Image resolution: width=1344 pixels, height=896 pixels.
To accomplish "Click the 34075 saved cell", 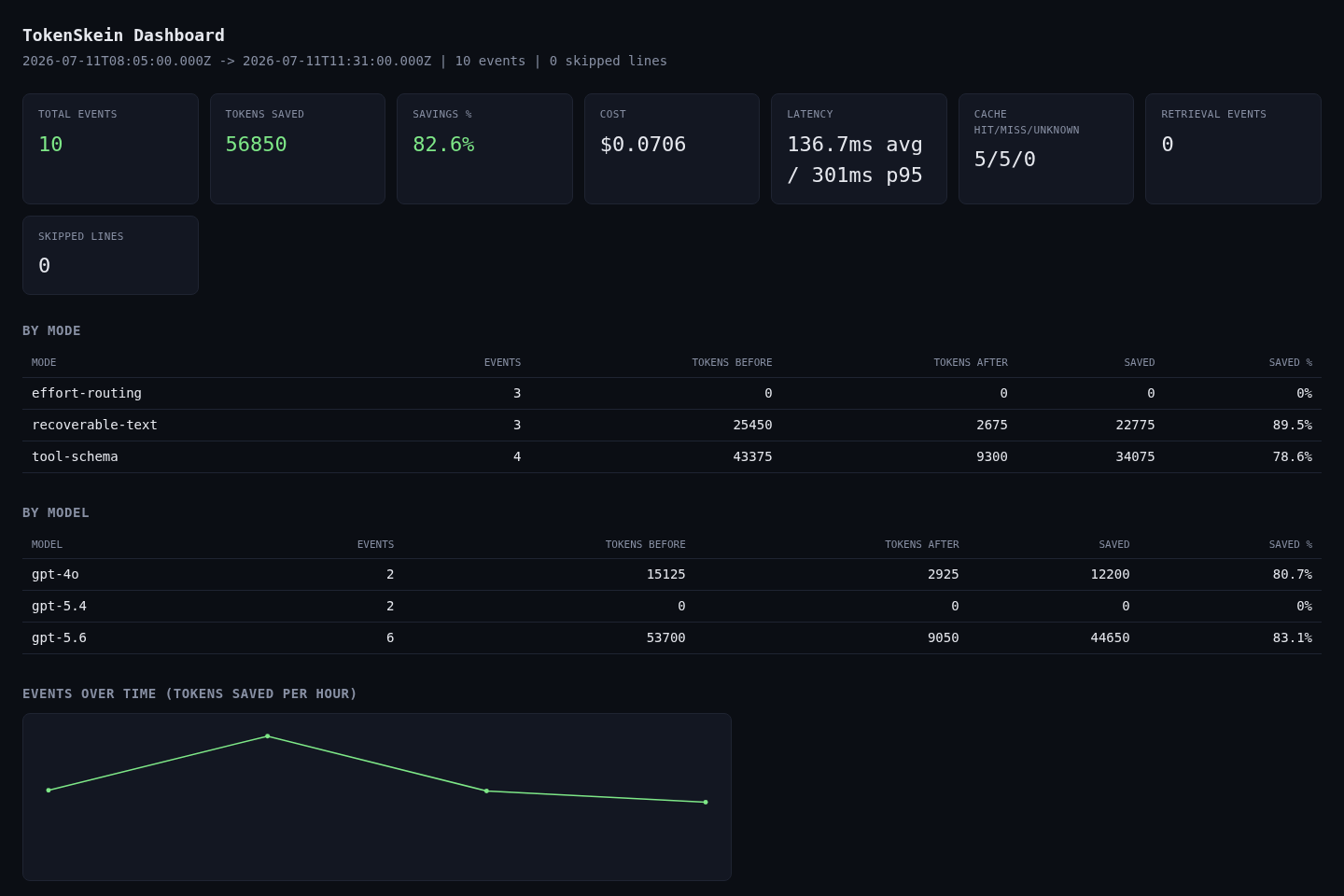I will tap(1135, 456).
